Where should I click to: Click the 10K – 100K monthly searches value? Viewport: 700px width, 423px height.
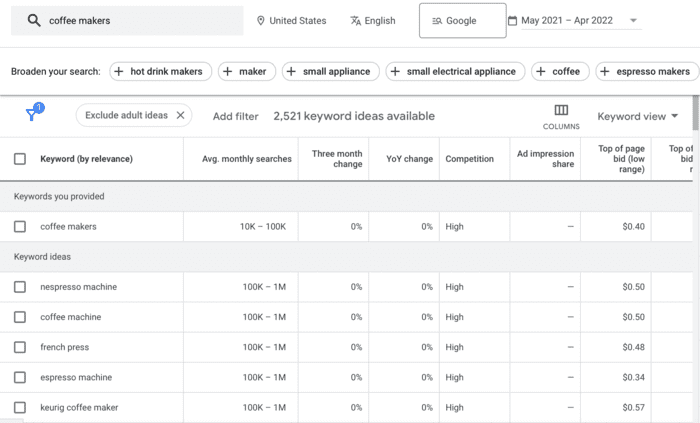262,227
